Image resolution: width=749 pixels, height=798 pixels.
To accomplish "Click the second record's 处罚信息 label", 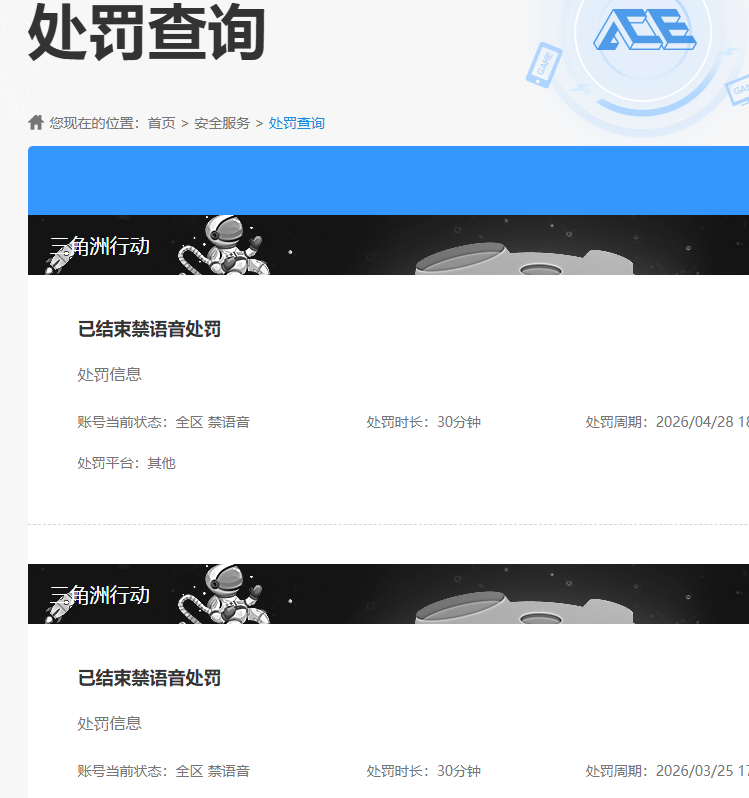I will pos(109,724).
